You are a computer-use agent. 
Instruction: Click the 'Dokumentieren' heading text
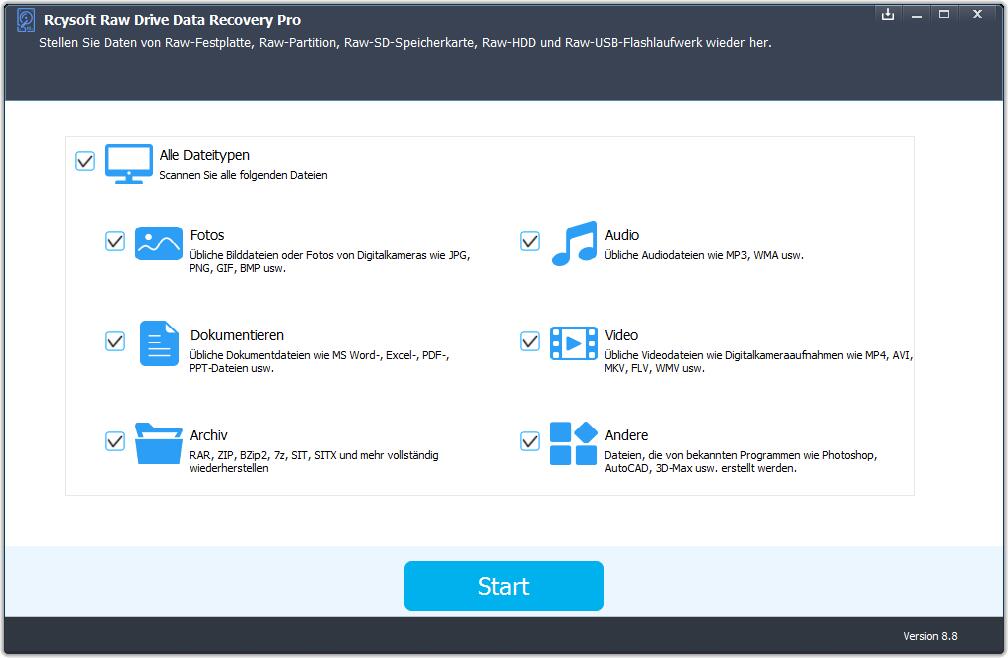tap(237, 335)
